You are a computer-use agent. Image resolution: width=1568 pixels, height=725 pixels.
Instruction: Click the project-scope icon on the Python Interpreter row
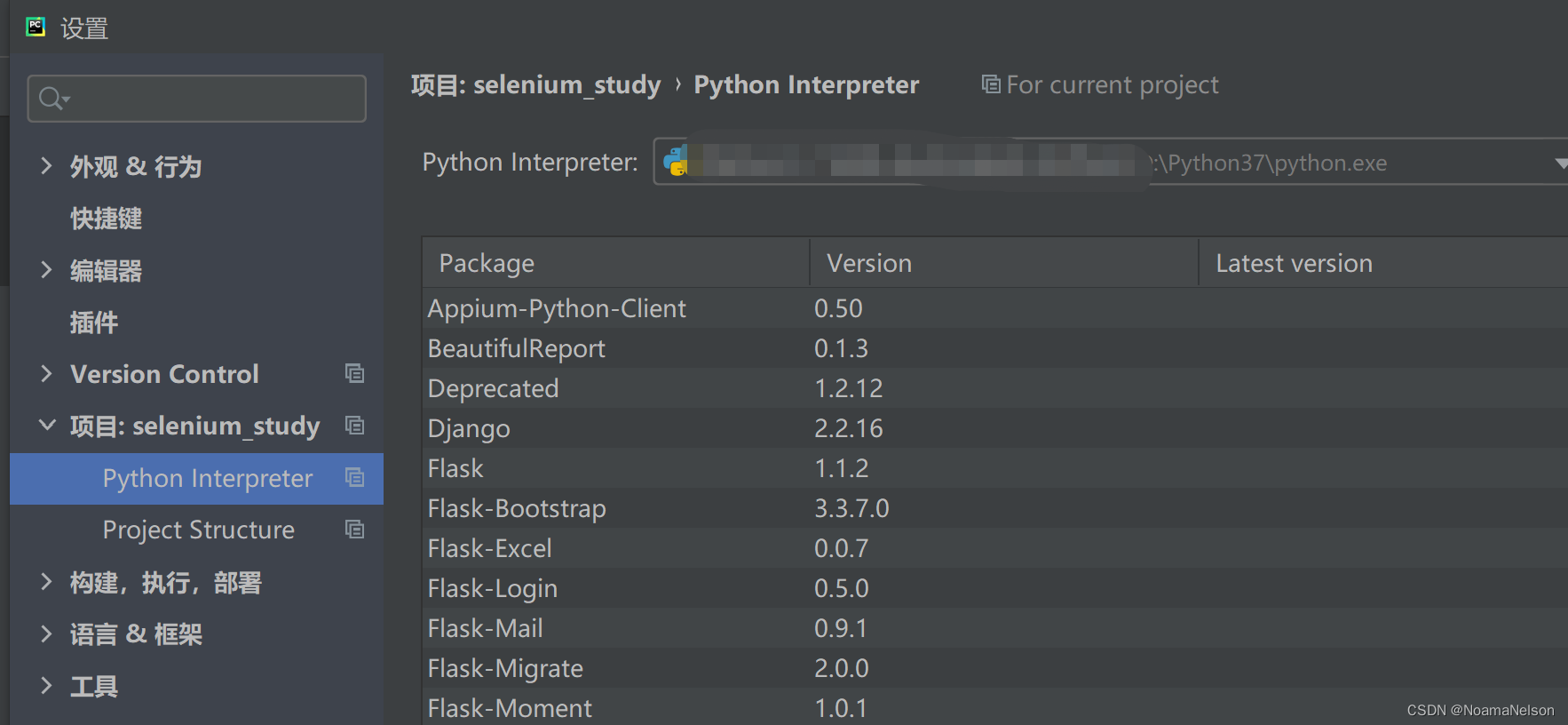coord(354,478)
